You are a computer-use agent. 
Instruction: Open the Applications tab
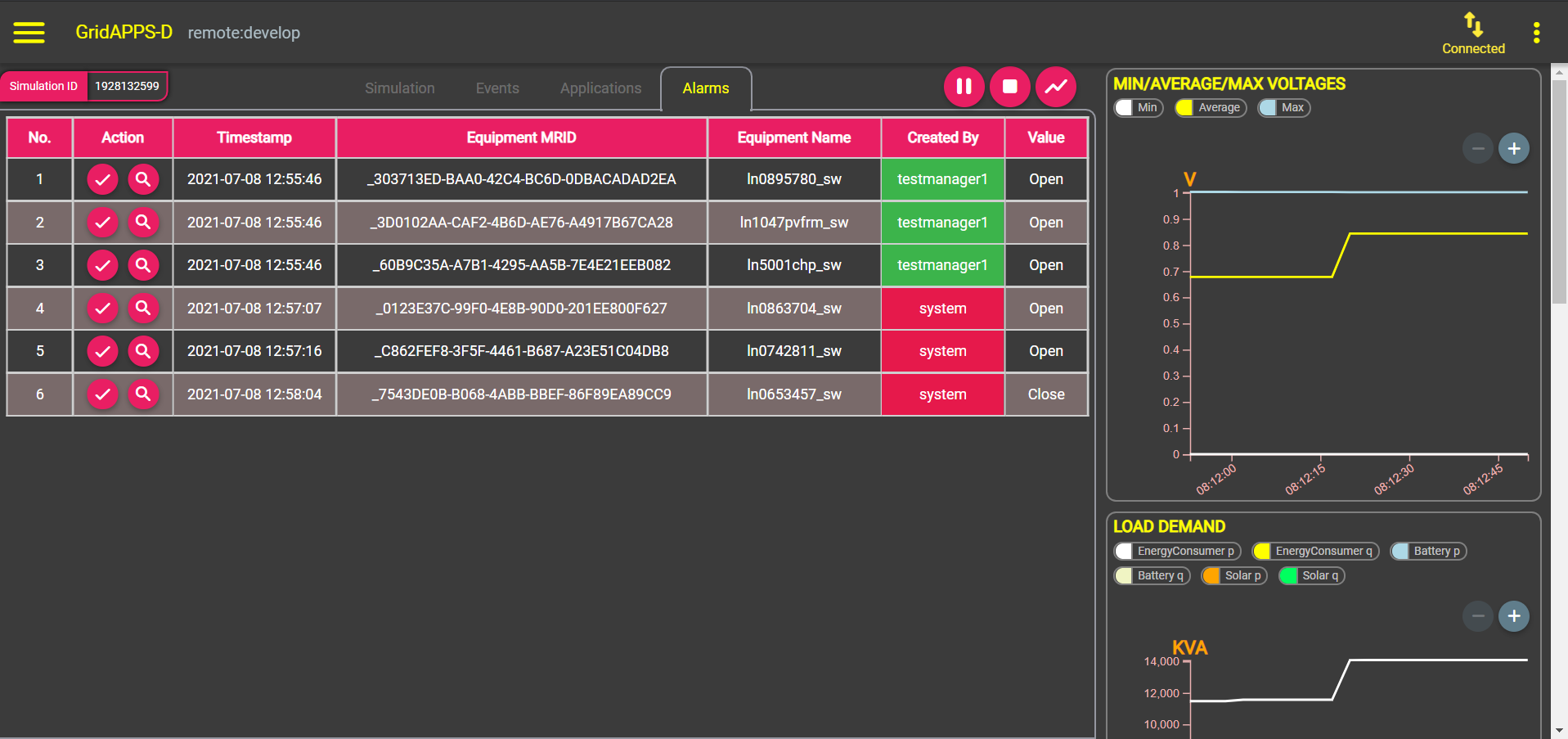(601, 88)
